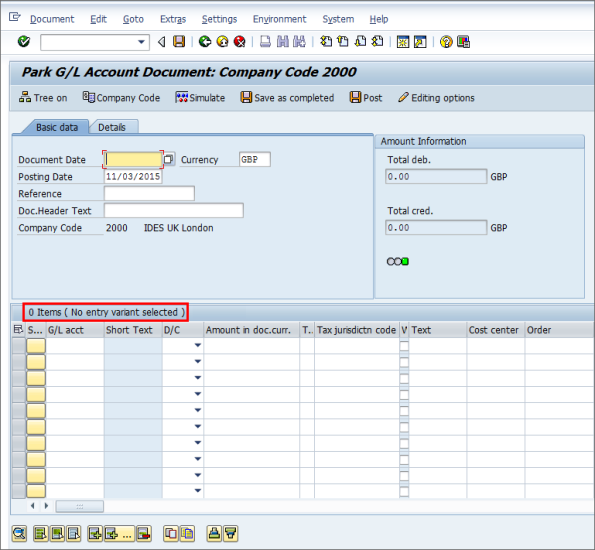Image resolution: width=595 pixels, height=550 pixels.
Task: Click the Find binoculars icon
Action: [x=283, y=41]
